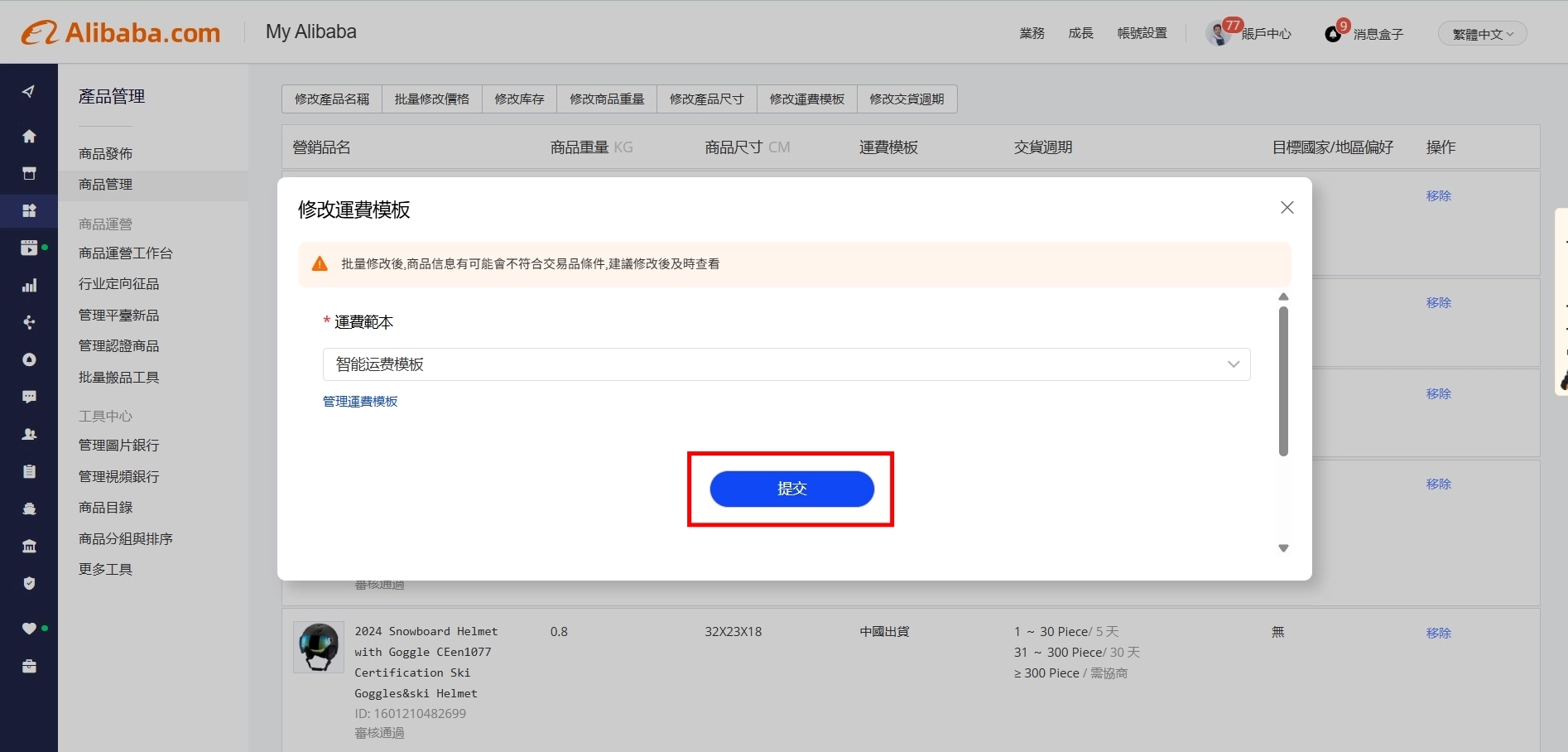
Task: Click the Snowboard Helmet product thumbnail
Action: coord(319,648)
